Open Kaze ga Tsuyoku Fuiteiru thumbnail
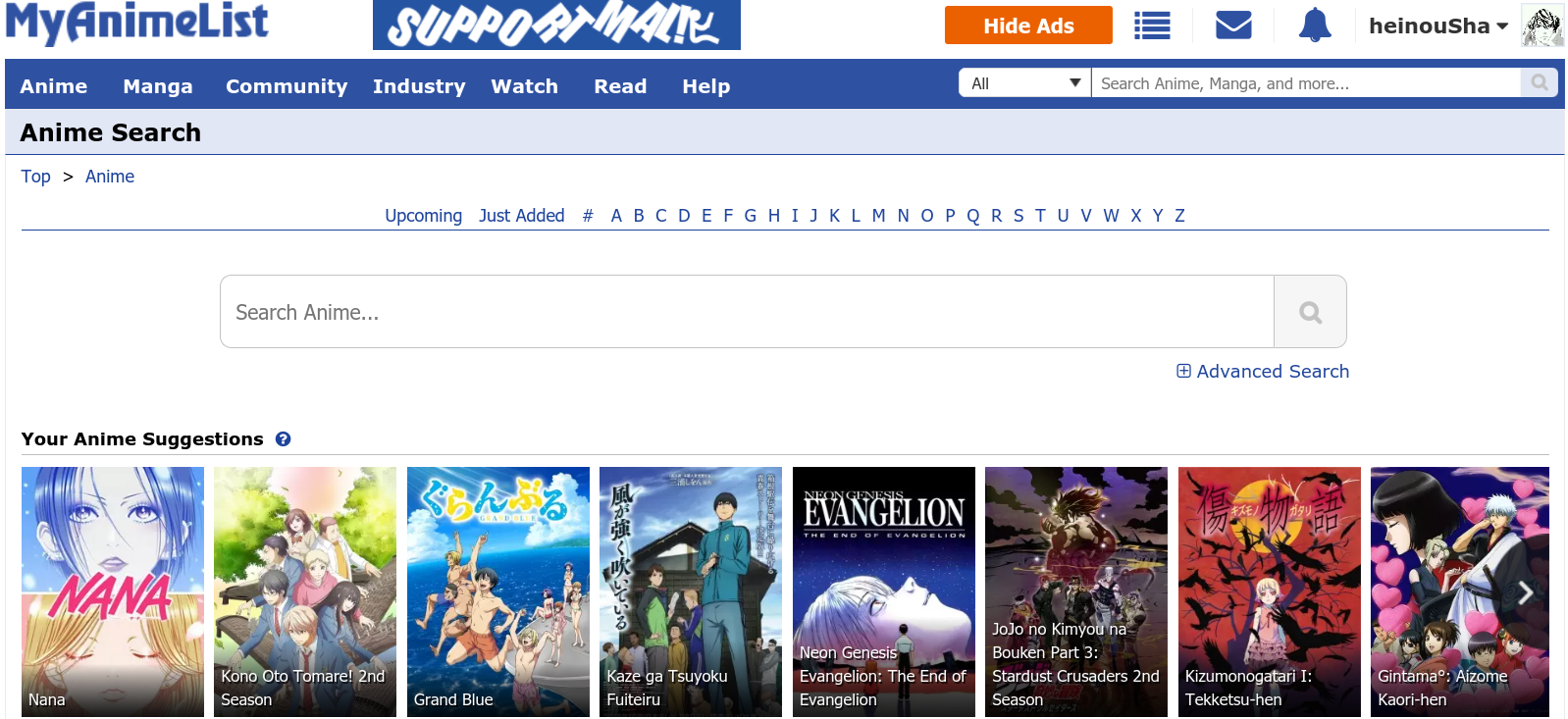Viewport: 1568px width, 719px height. [x=691, y=591]
